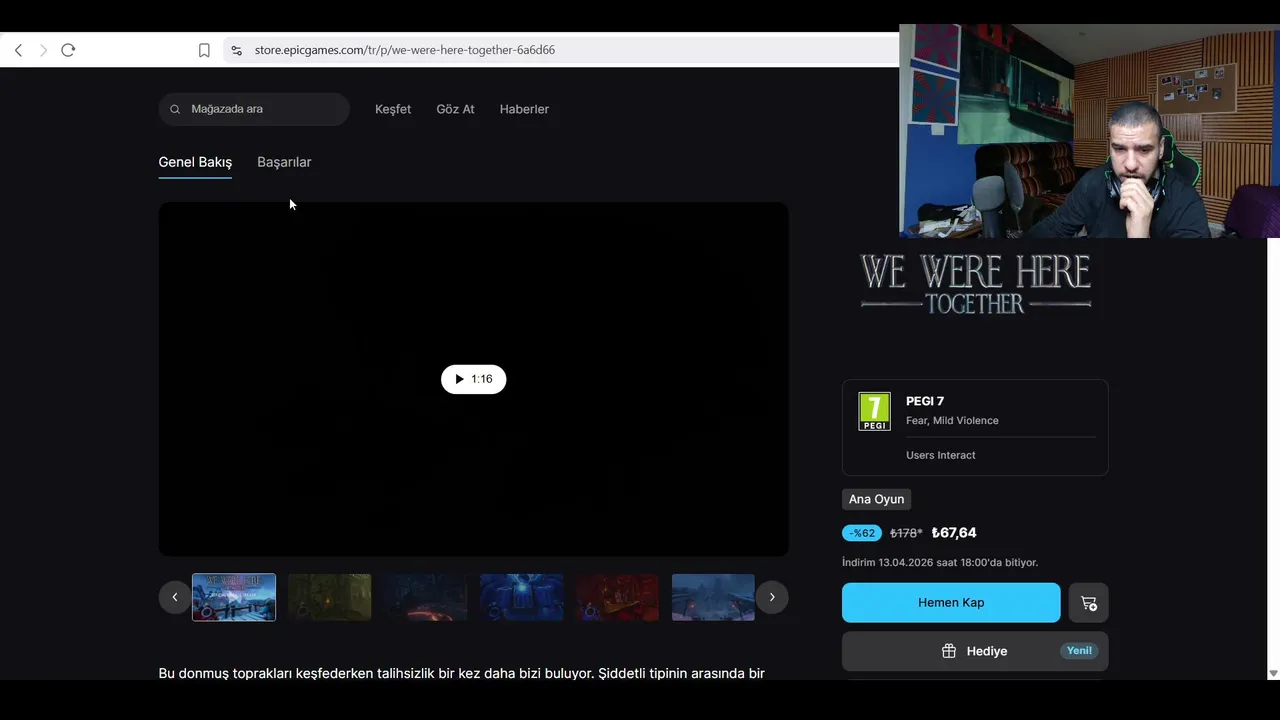The image size is (1280, 720).
Task: Click the PEGI 7 heading text
Action: 925,401
